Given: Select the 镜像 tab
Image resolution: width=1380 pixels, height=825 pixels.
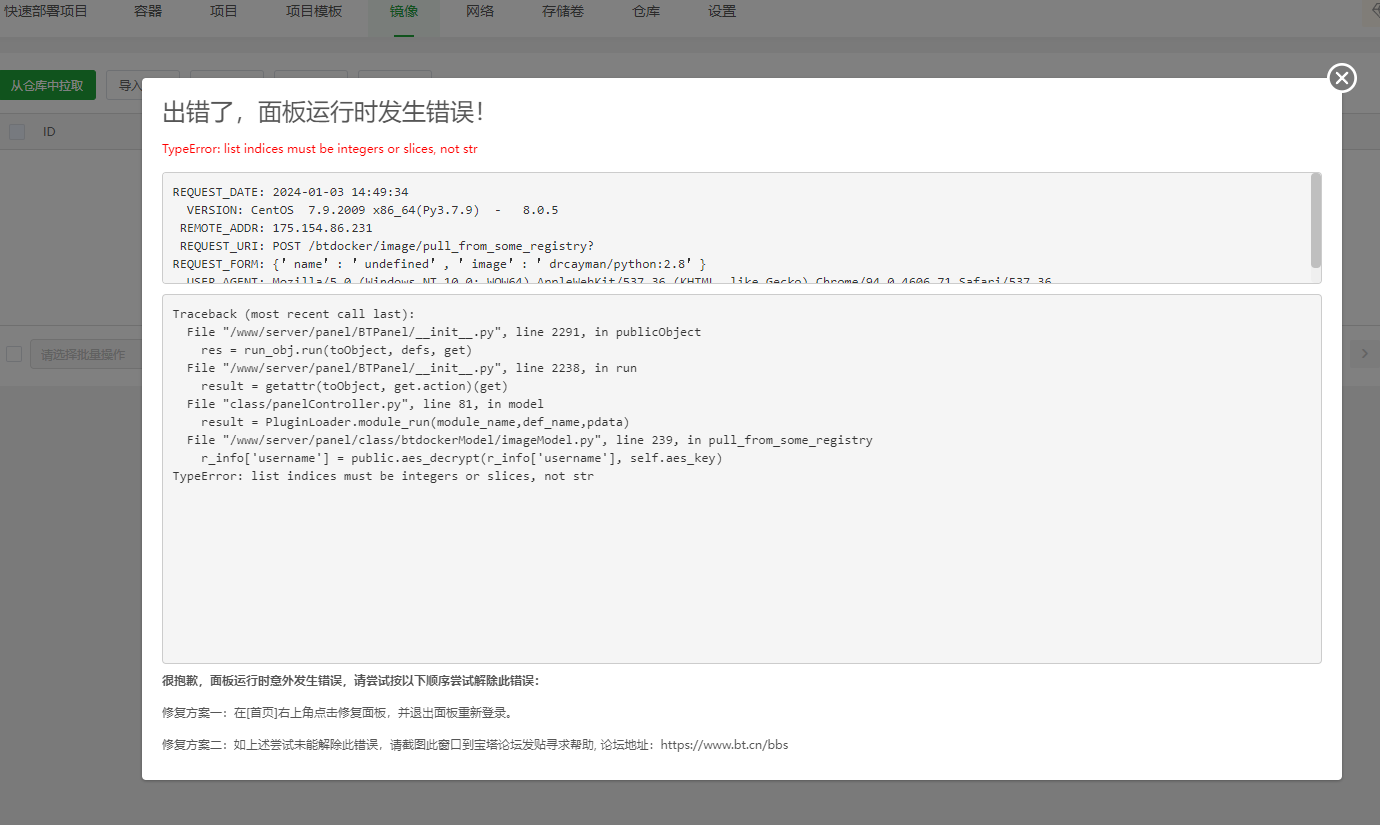Looking at the screenshot, I should click(x=404, y=12).
